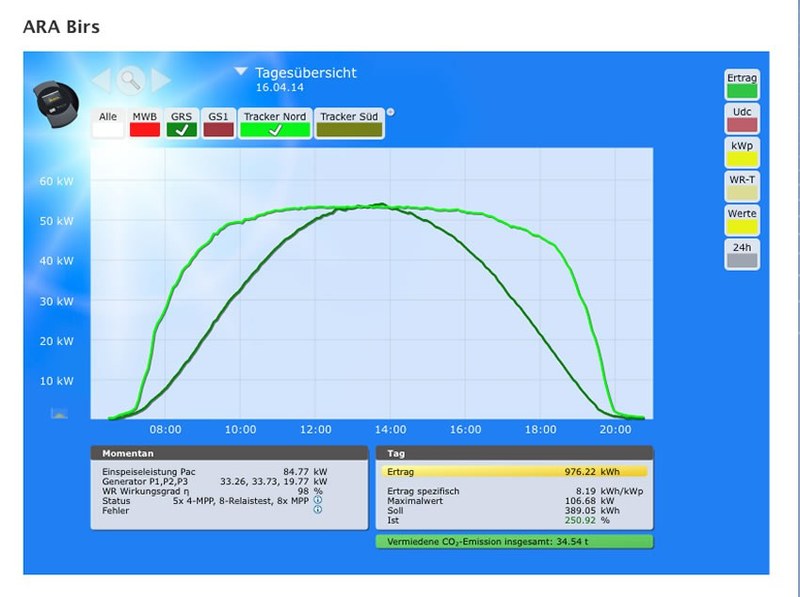This screenshot has height=597, width=800.
Task: Click the 20:00 time axis label
Action: 615,430
